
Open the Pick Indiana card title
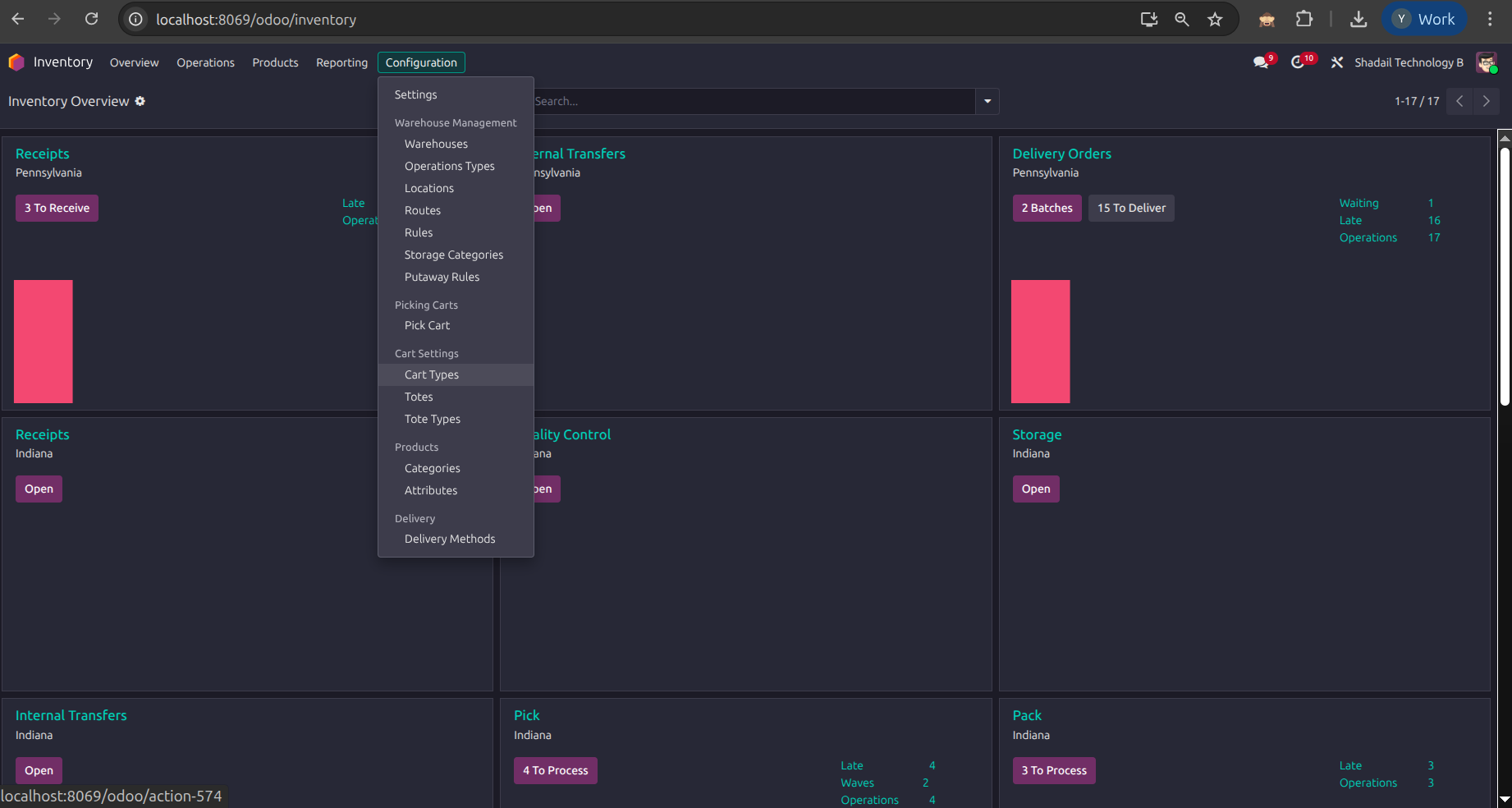click(527, 715)
